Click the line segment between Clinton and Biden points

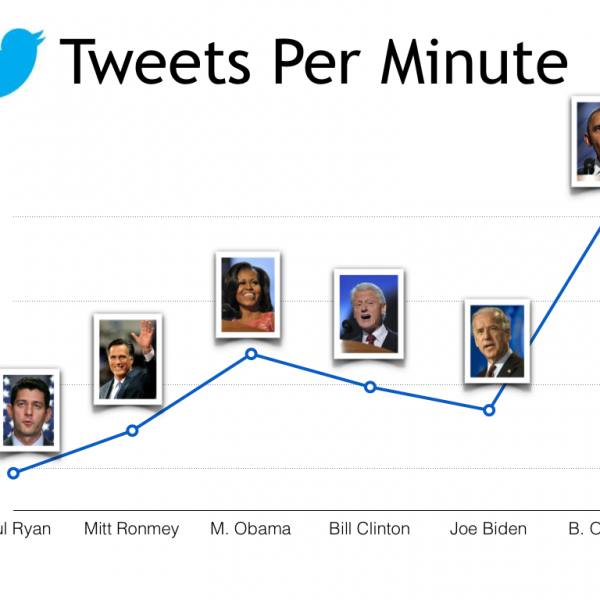coord(430,399)
